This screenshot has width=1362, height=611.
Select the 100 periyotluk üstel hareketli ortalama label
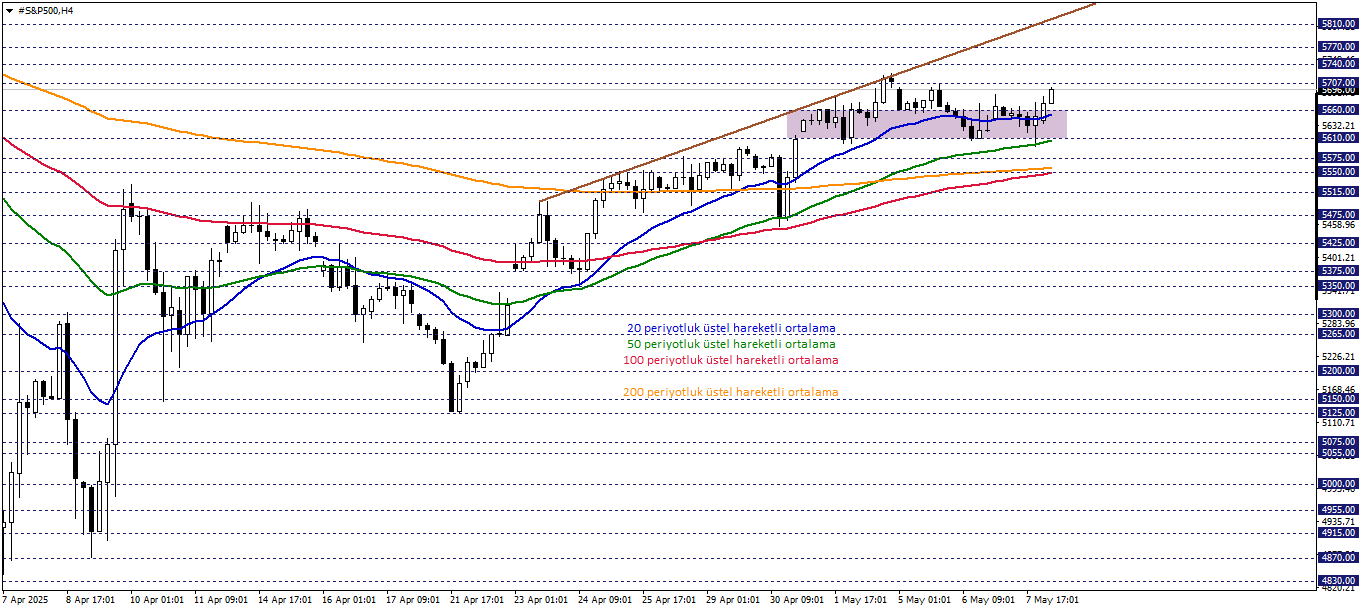(x=730, y=360)
